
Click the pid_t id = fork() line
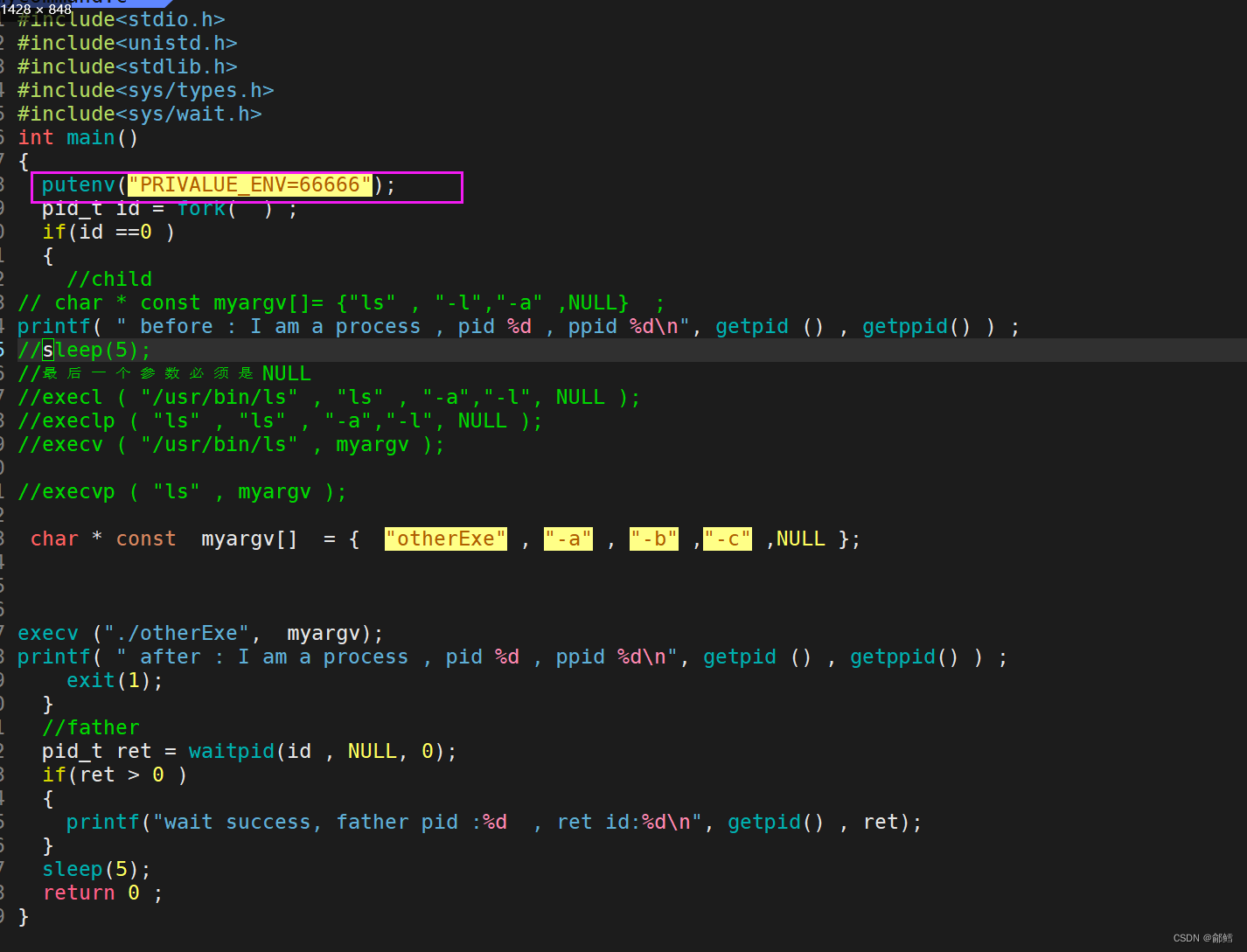point(170,209)
